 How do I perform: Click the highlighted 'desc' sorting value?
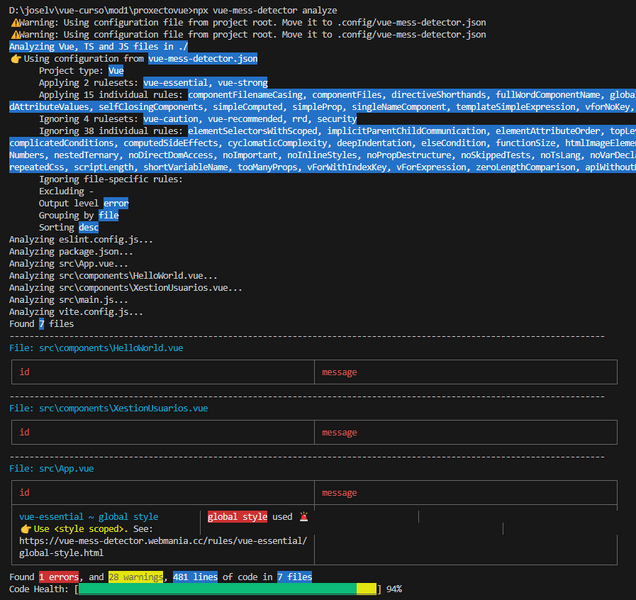pos(89,228)
